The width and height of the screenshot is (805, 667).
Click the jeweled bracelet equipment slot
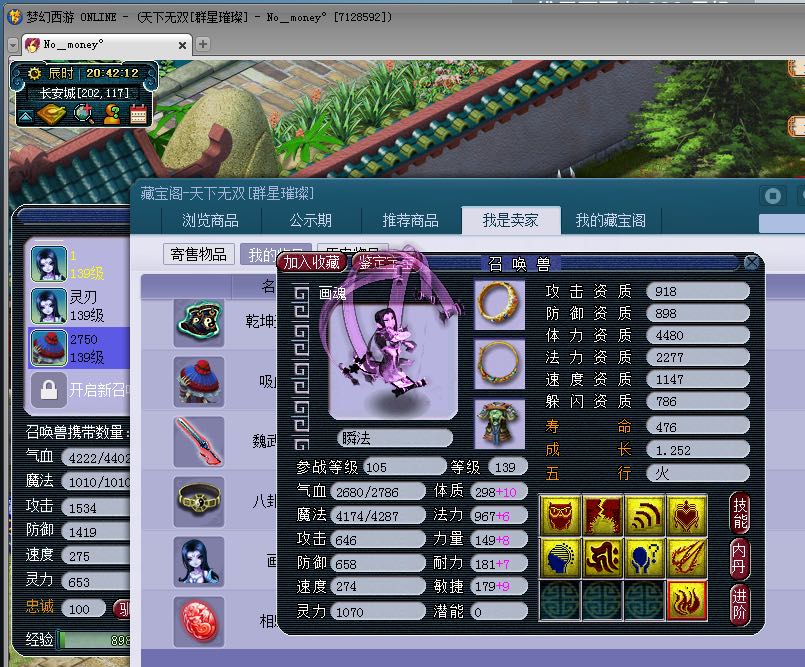point(499,364)
